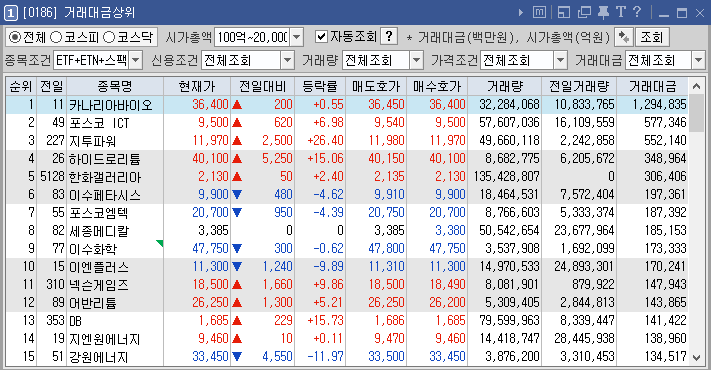
Task: Select the 전체 market radio button
Action: (x=15, y=37)
